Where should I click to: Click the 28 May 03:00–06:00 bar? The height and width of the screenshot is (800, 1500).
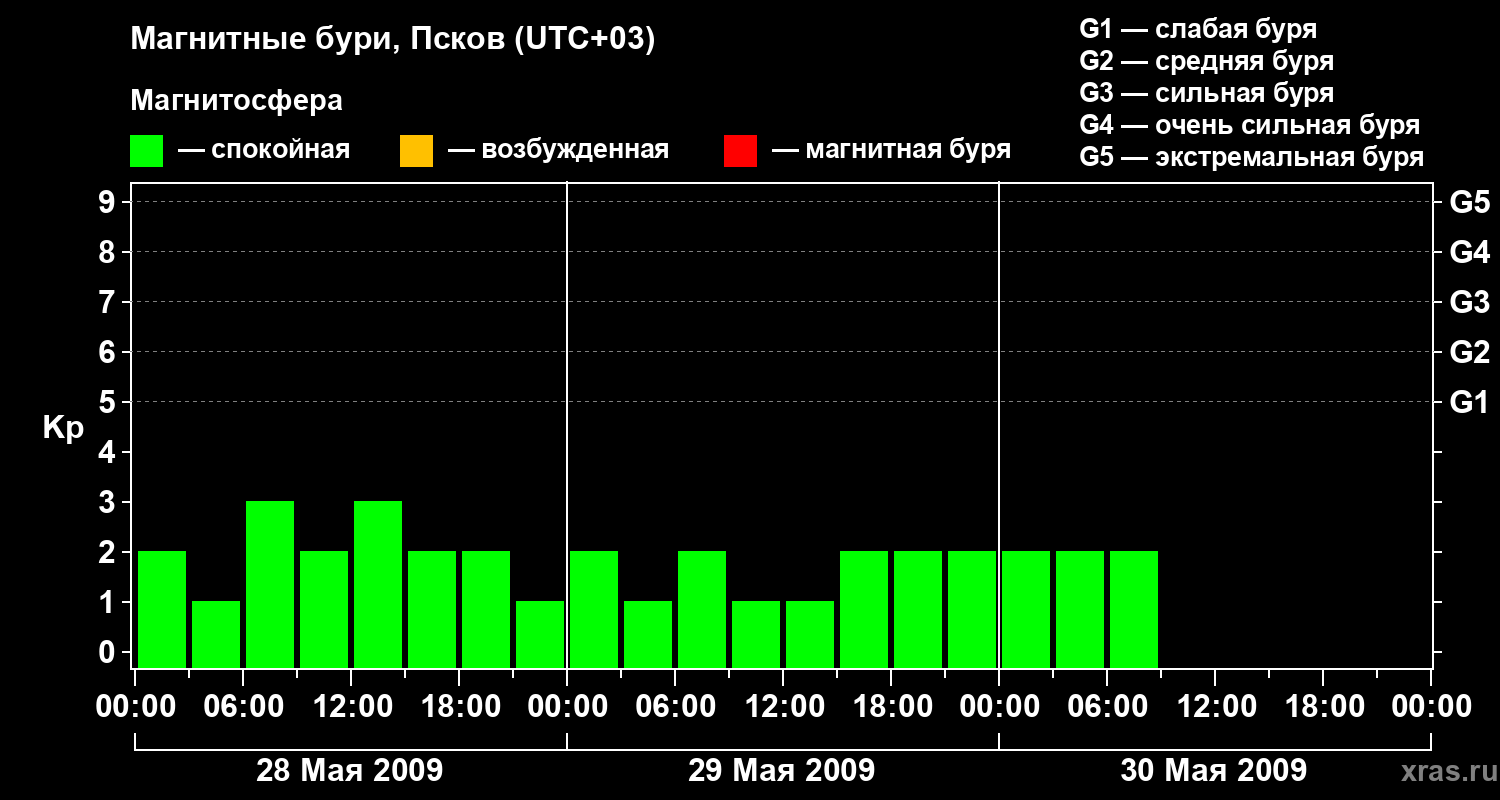click(x=216, y=634)
